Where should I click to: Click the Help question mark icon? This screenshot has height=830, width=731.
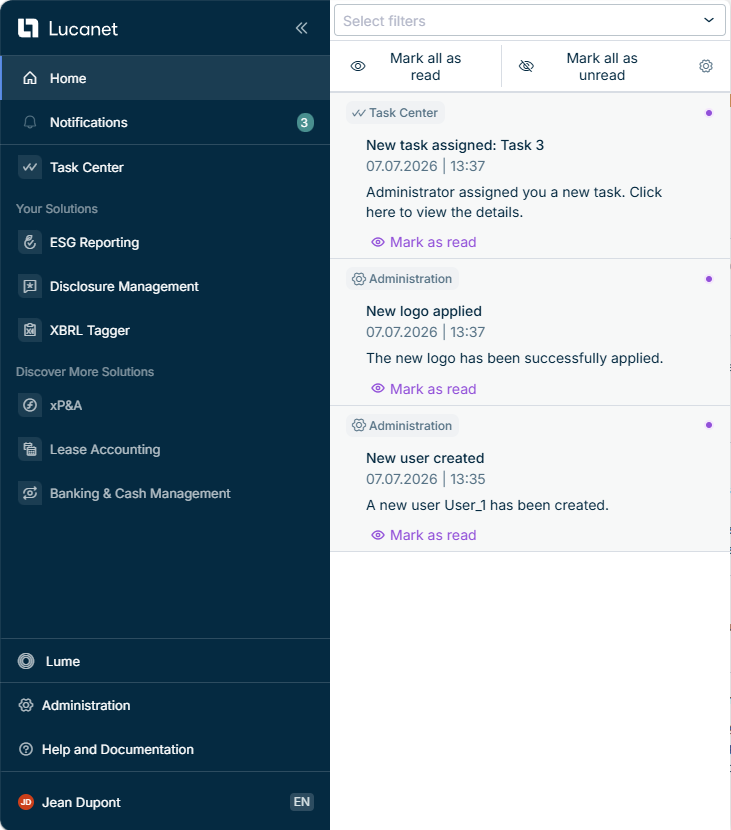(26, 749)
